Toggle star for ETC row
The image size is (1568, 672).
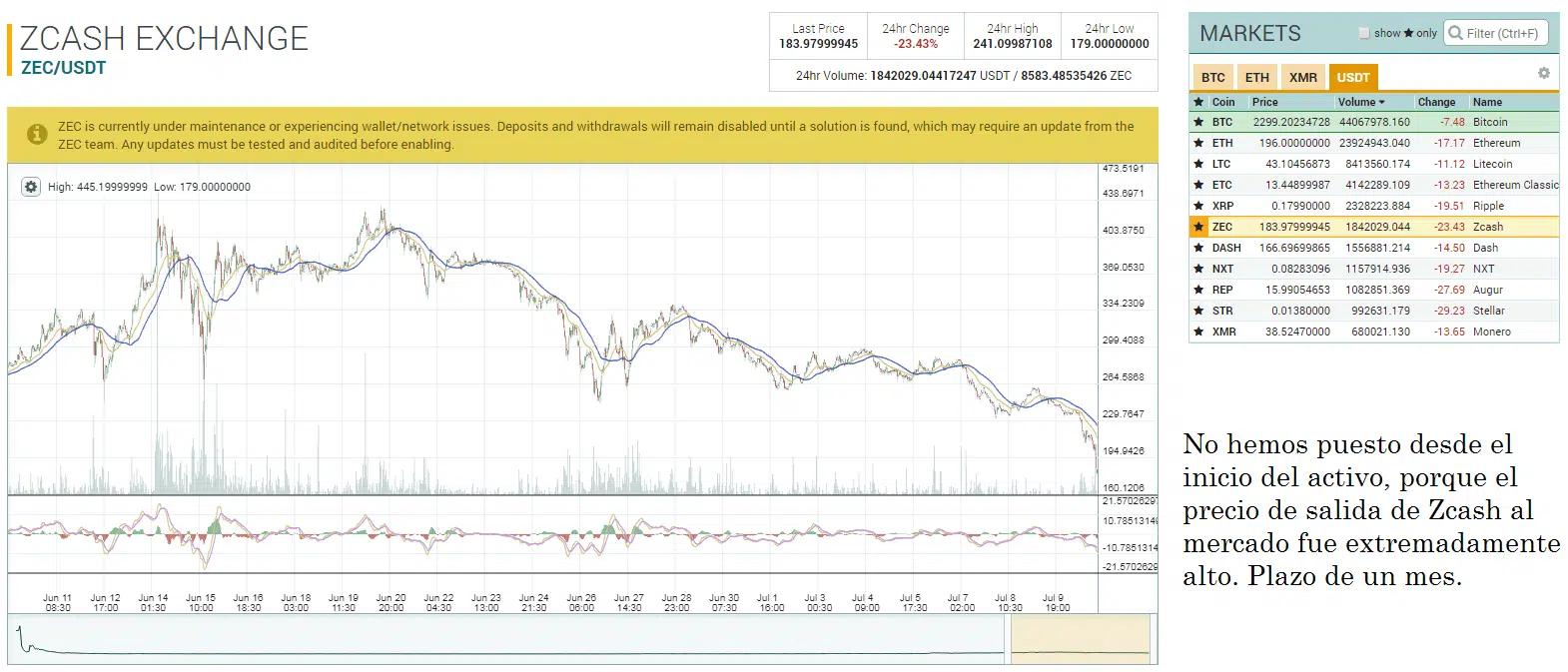1198,185
